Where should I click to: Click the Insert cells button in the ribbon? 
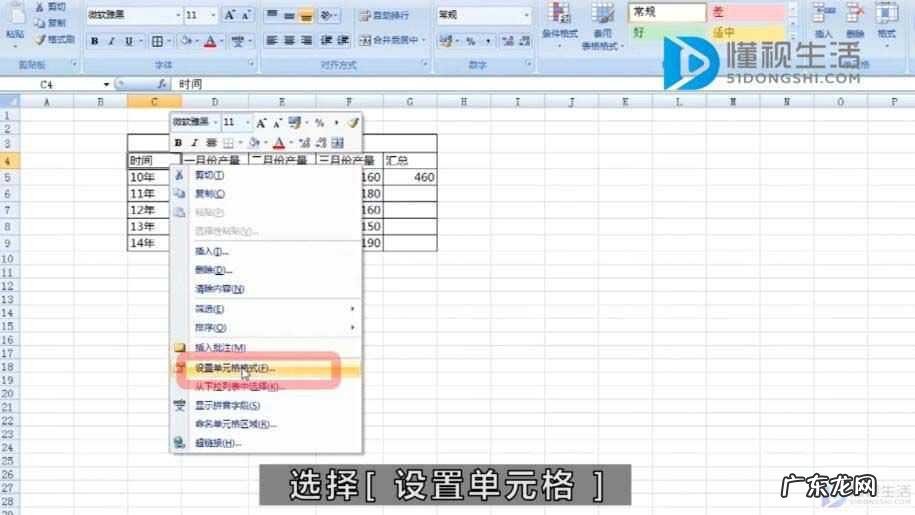pyautogui.click(x=823, y=21)
